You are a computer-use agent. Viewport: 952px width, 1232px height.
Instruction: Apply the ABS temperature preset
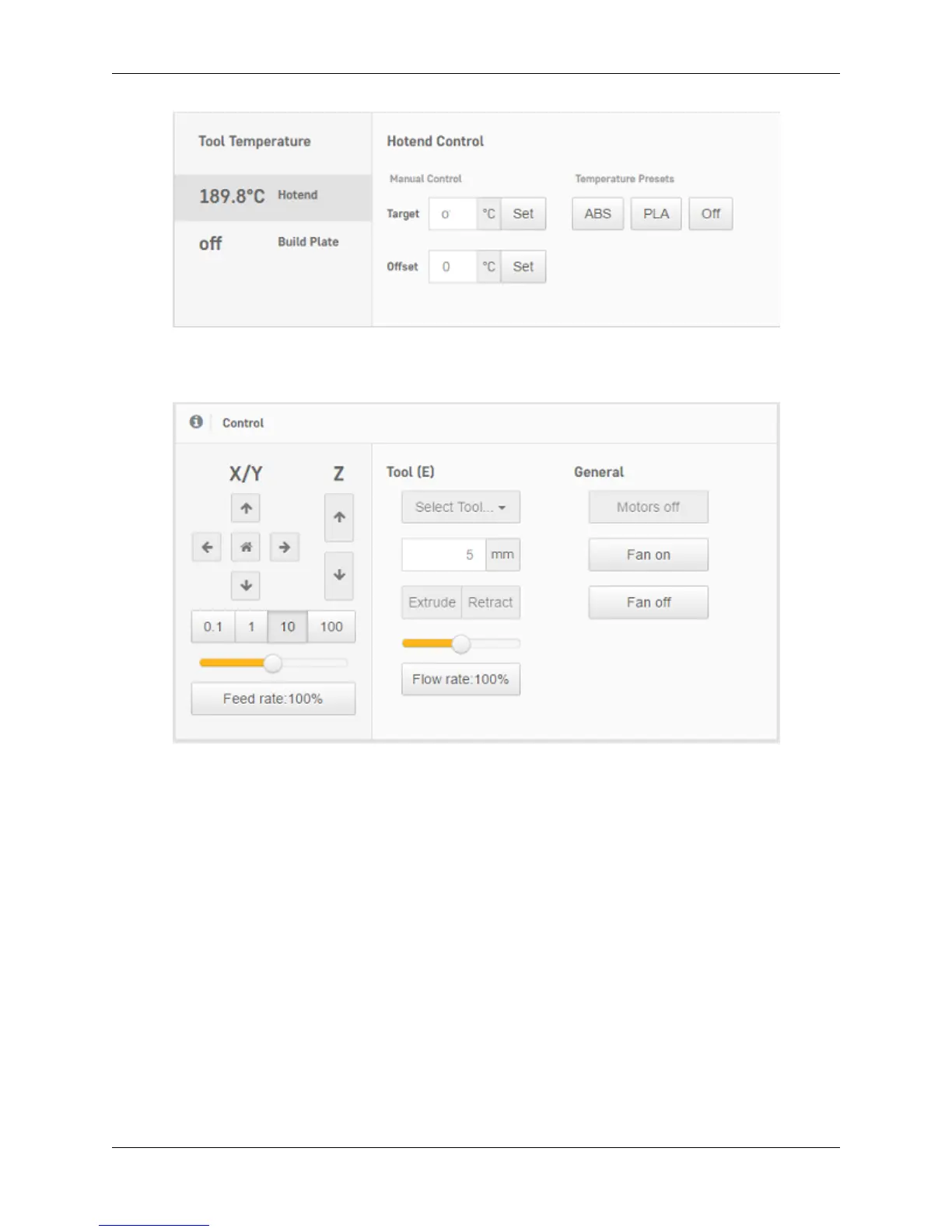point(598,214)
